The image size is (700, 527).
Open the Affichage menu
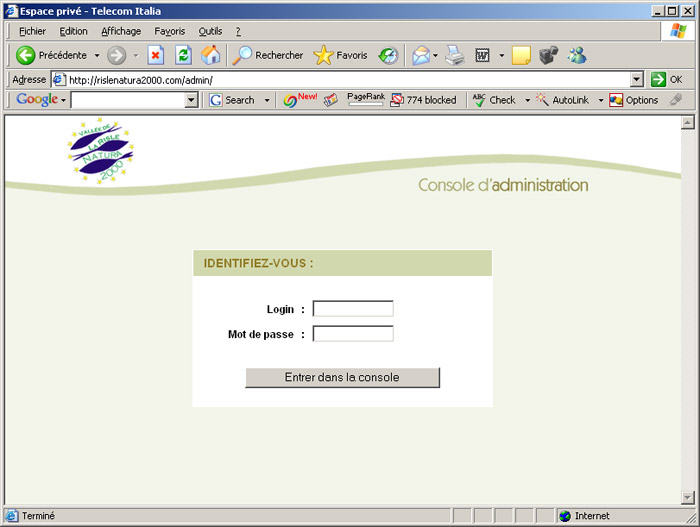[121, 31]
